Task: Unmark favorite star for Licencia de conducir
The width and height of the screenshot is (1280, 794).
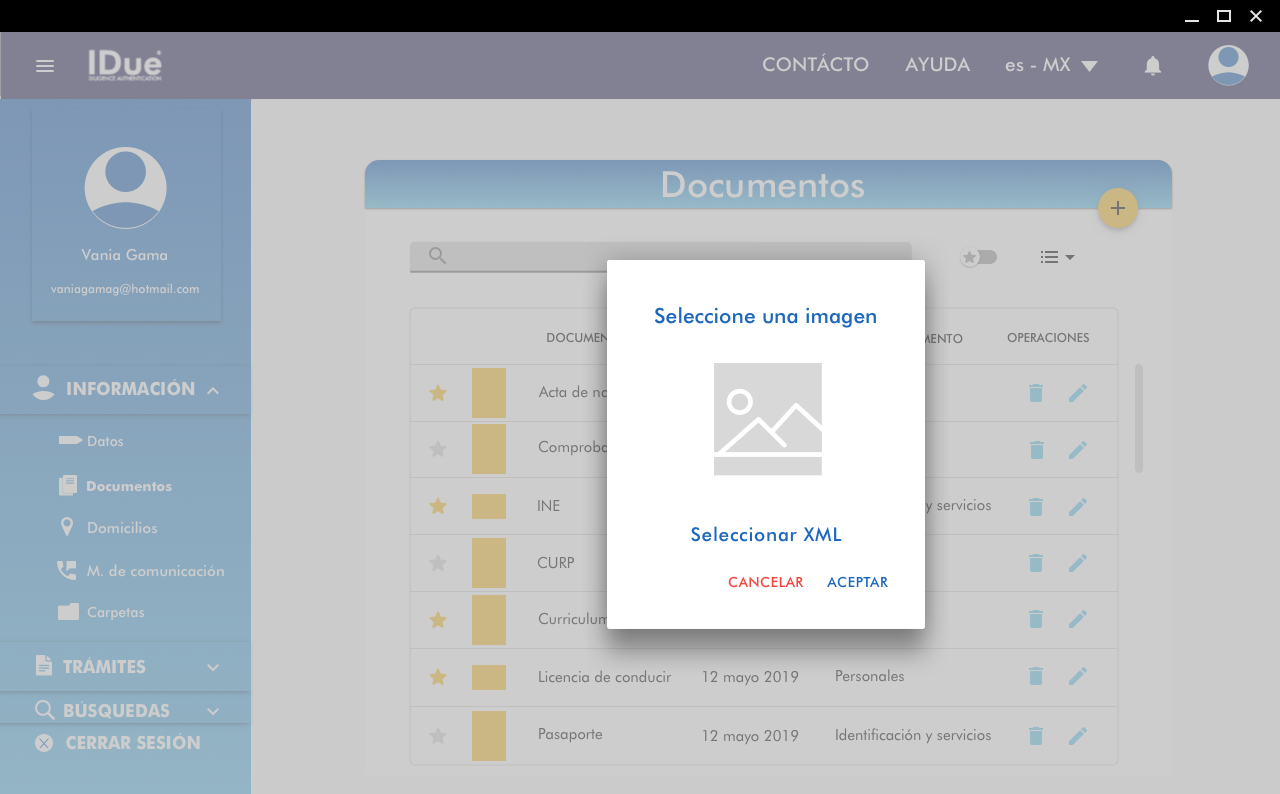Action: (437, 677)
